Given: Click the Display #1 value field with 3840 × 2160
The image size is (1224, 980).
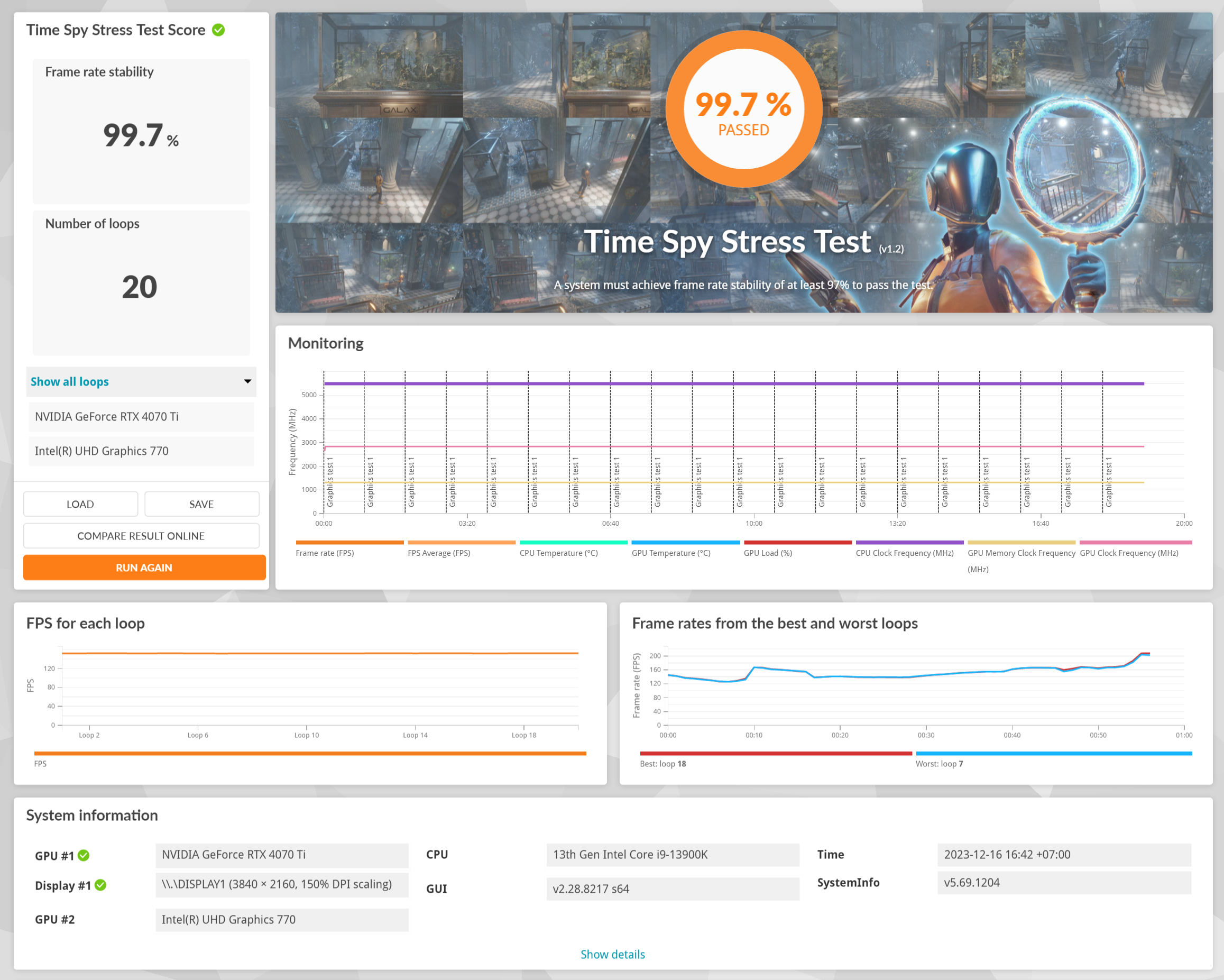Looking at the screenshot, I should coord(282,885).
